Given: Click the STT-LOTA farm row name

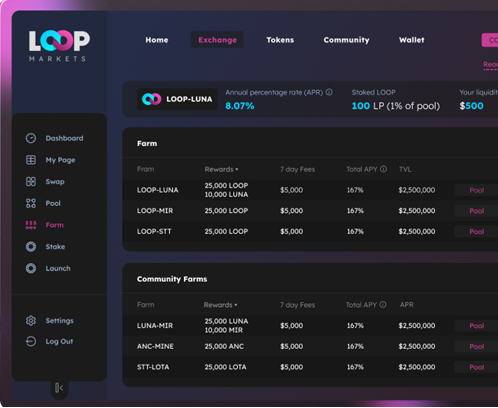Looking at the screenshot, I should coord(153,367).
